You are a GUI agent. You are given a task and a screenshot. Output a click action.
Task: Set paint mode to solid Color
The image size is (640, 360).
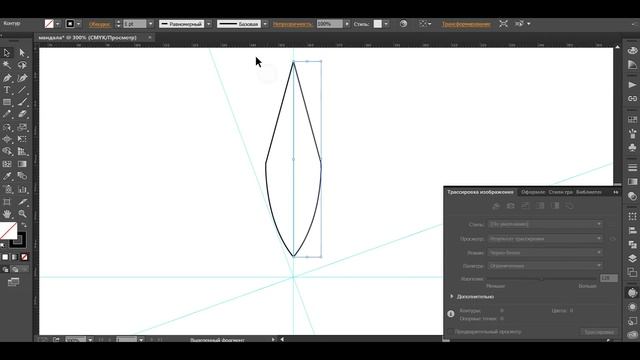tap(5, 257)
